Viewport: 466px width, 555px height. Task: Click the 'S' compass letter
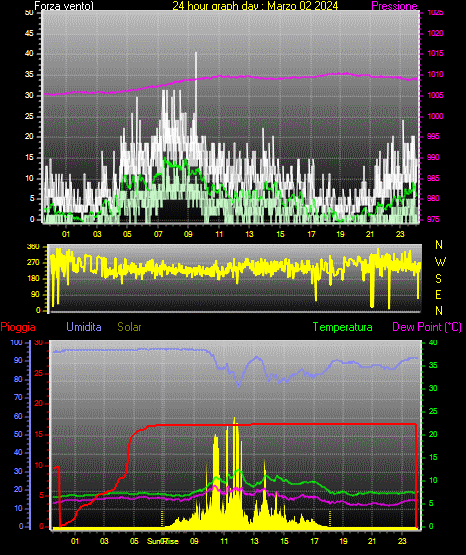click(x=438, y=279)
